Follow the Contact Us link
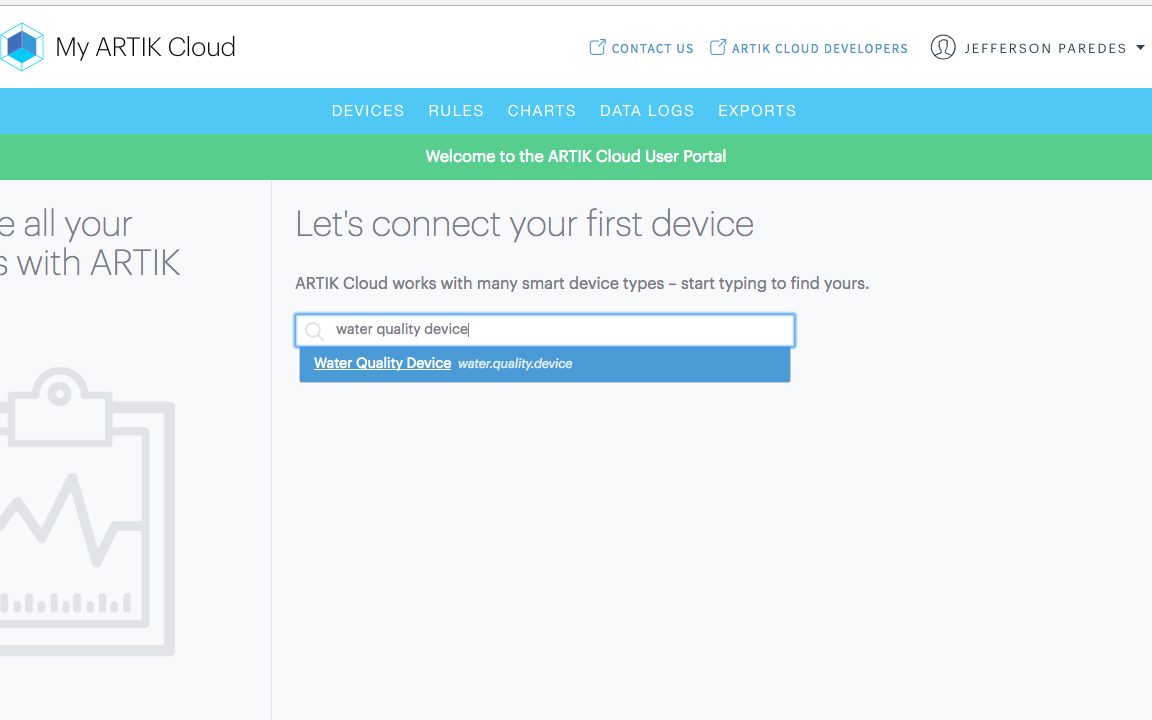This screenshot has height=720, width=1152. (652, 48)
